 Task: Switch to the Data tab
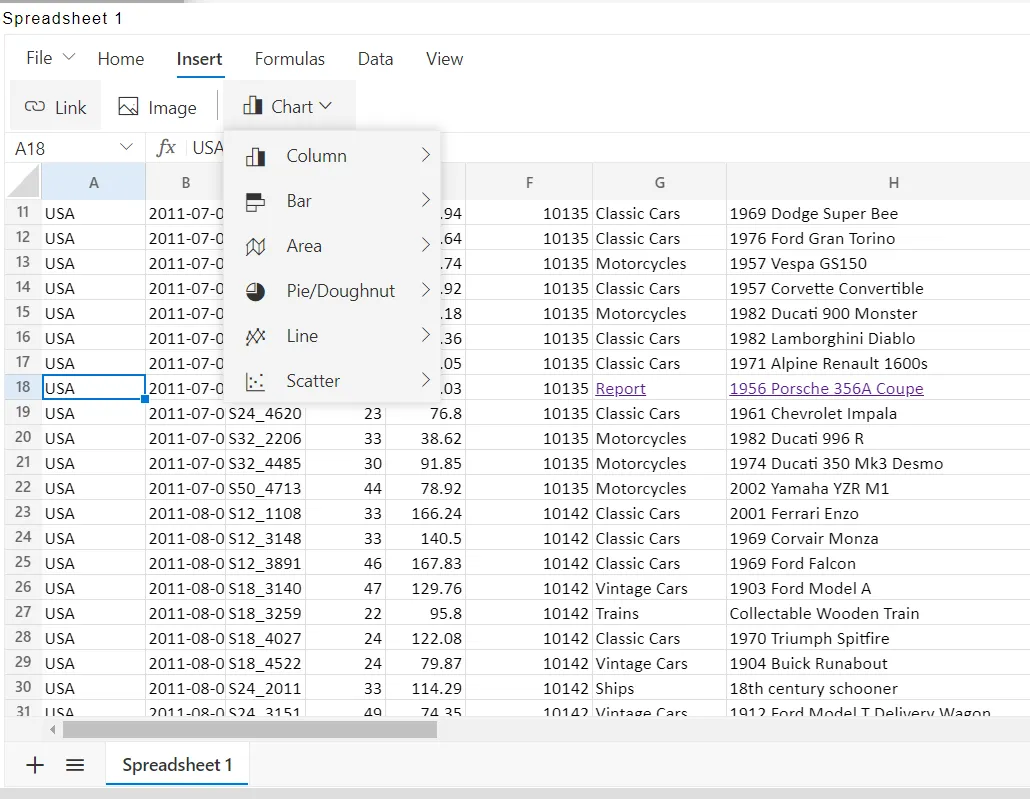(375, 59)
